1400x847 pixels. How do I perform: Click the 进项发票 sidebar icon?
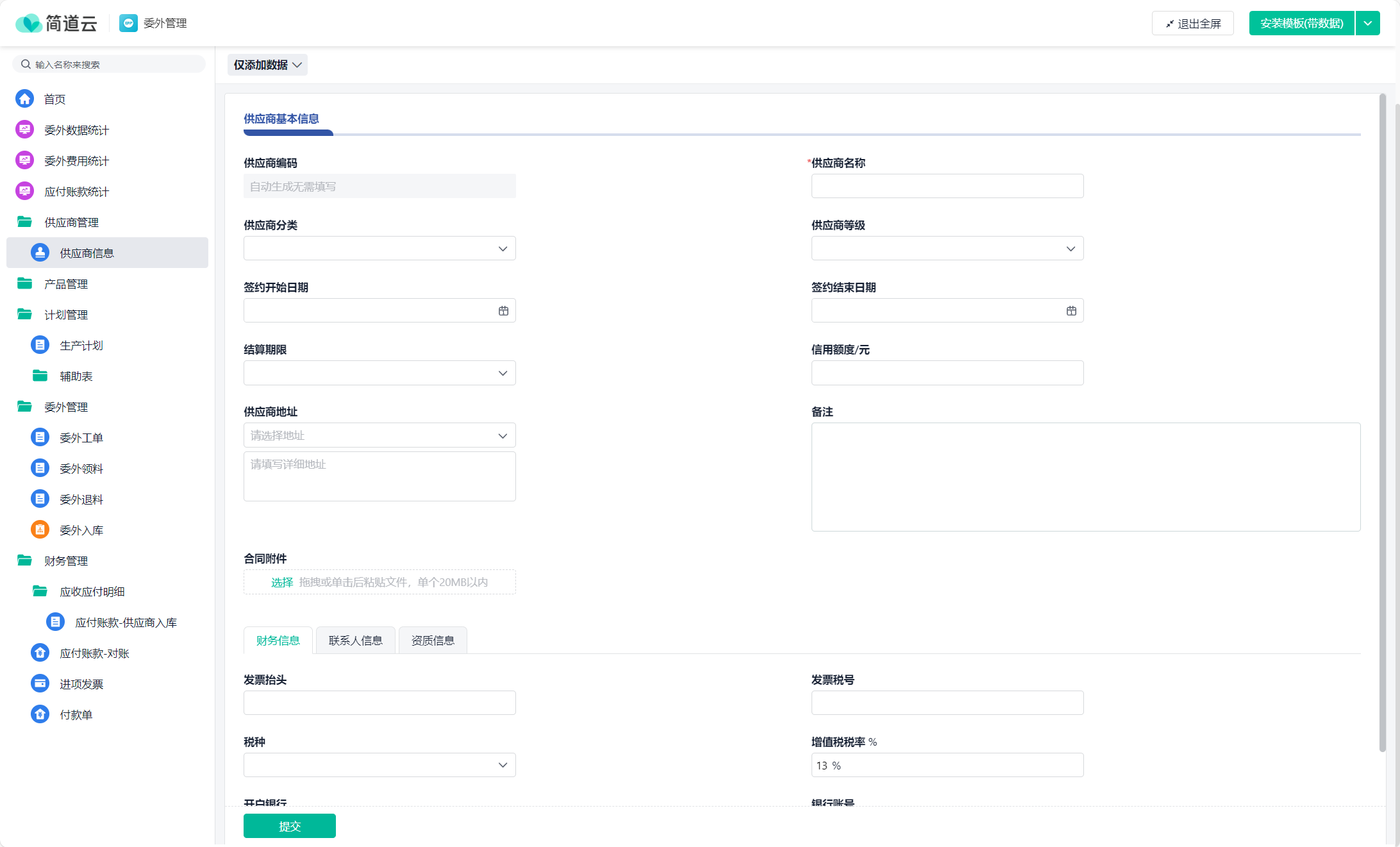(40, 683)
